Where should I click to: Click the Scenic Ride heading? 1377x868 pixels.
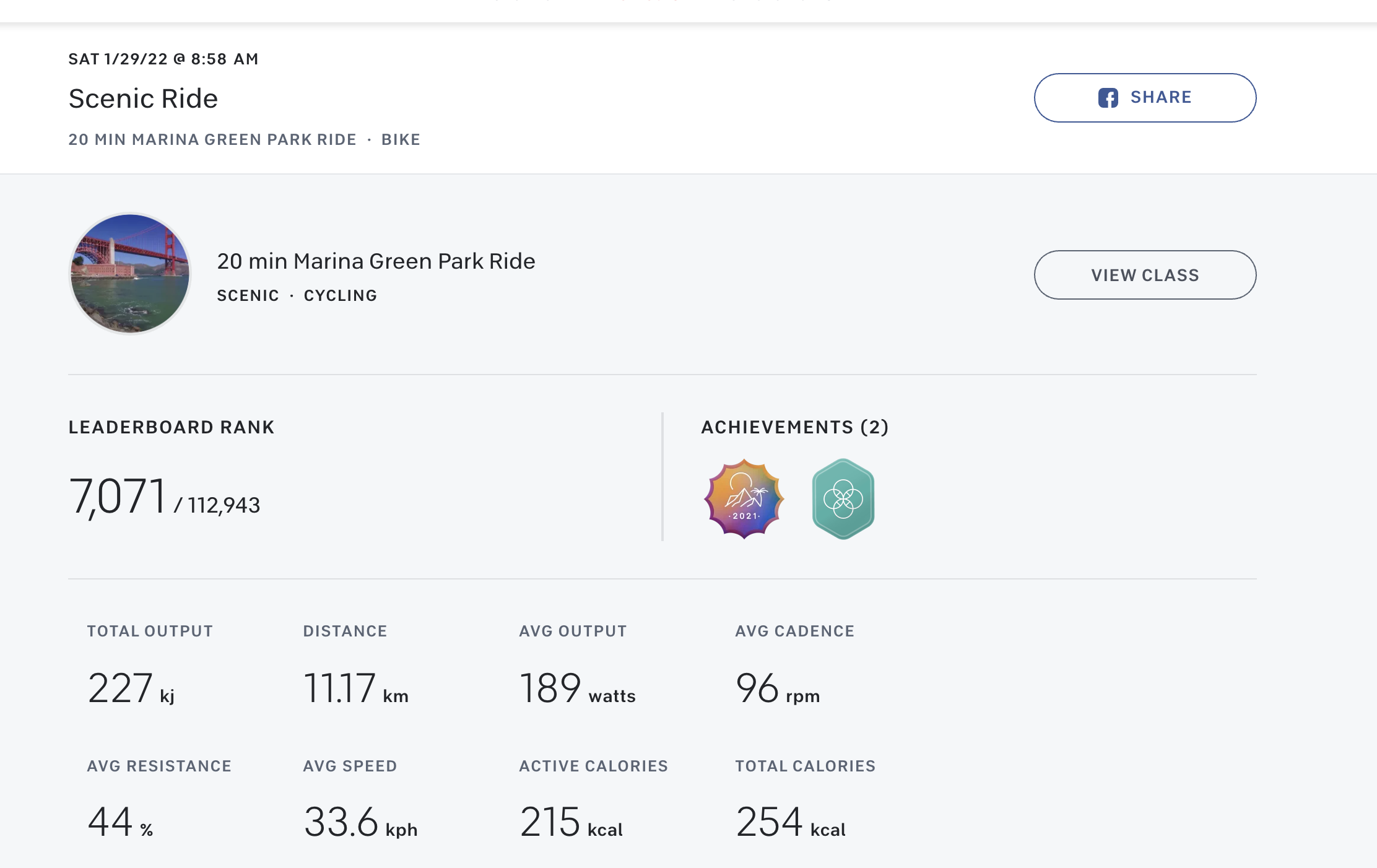click(x=143, y=98)
